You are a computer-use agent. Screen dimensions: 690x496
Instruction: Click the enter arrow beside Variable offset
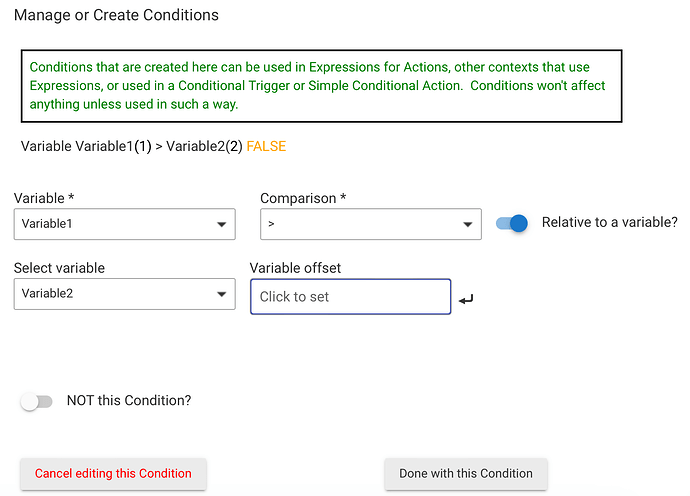[466, 299]
